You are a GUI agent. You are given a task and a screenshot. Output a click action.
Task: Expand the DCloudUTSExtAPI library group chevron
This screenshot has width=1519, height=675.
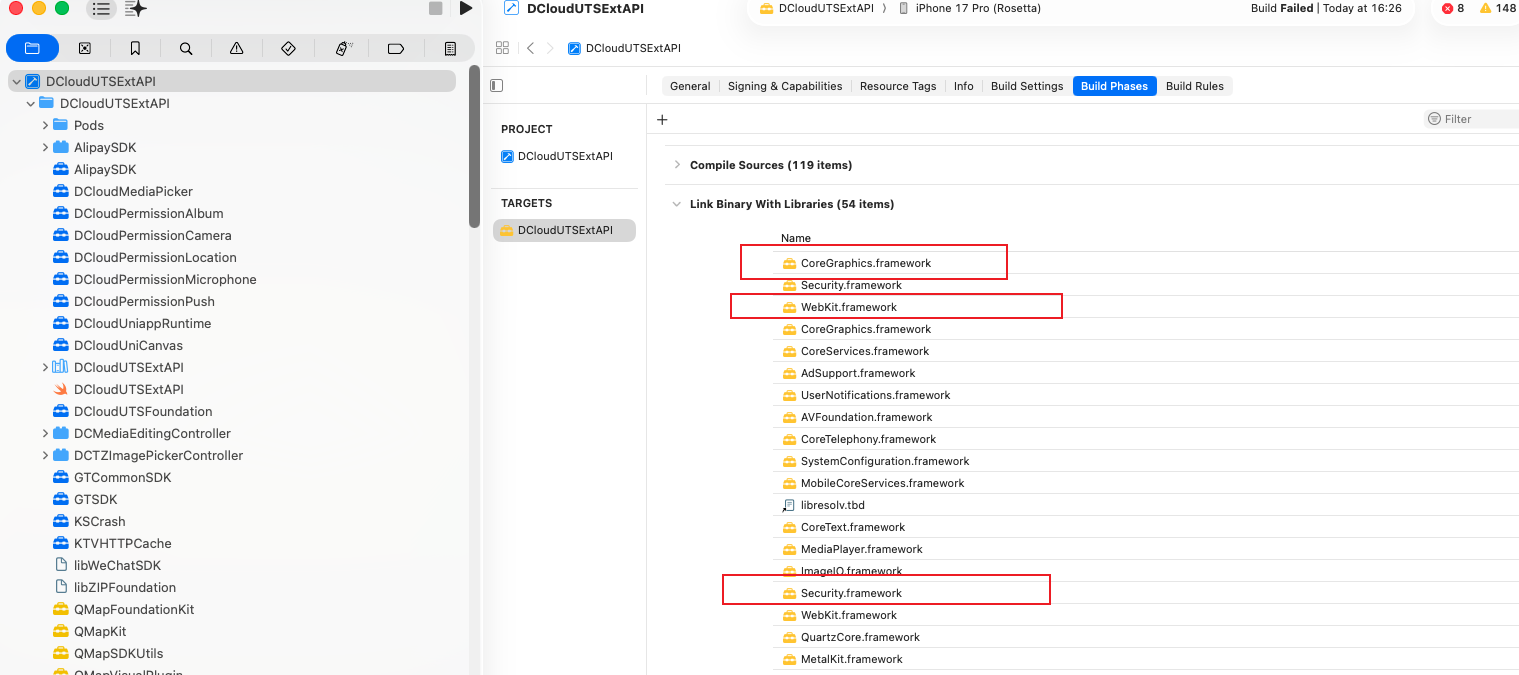[x=45, y=367]
